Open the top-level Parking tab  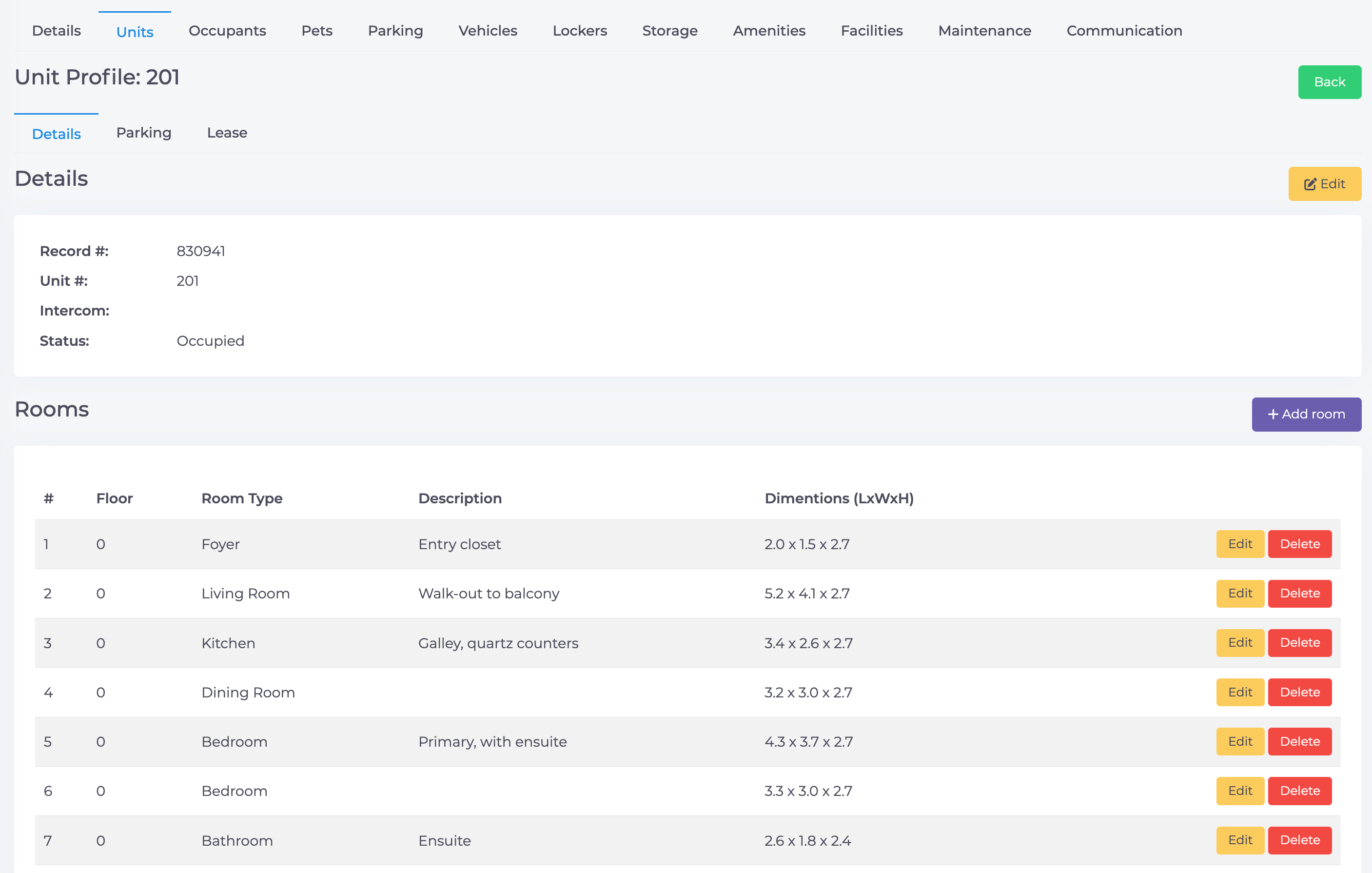click(395, 31)
